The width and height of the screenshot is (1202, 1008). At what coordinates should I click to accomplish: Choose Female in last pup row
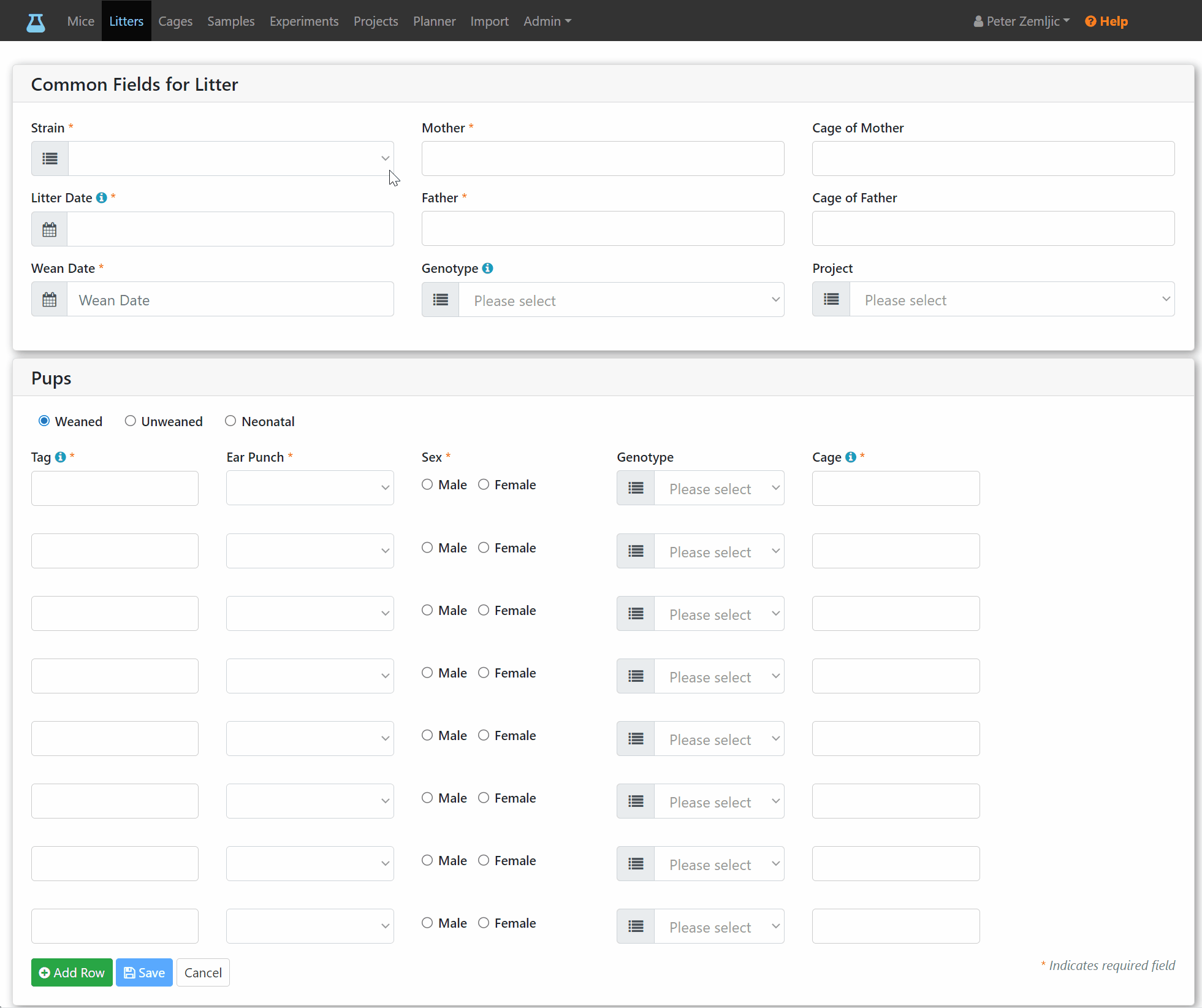pos(484,923)
